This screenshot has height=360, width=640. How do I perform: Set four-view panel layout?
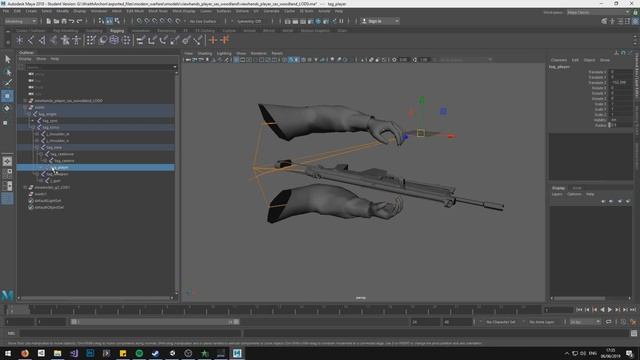point(7,174)
